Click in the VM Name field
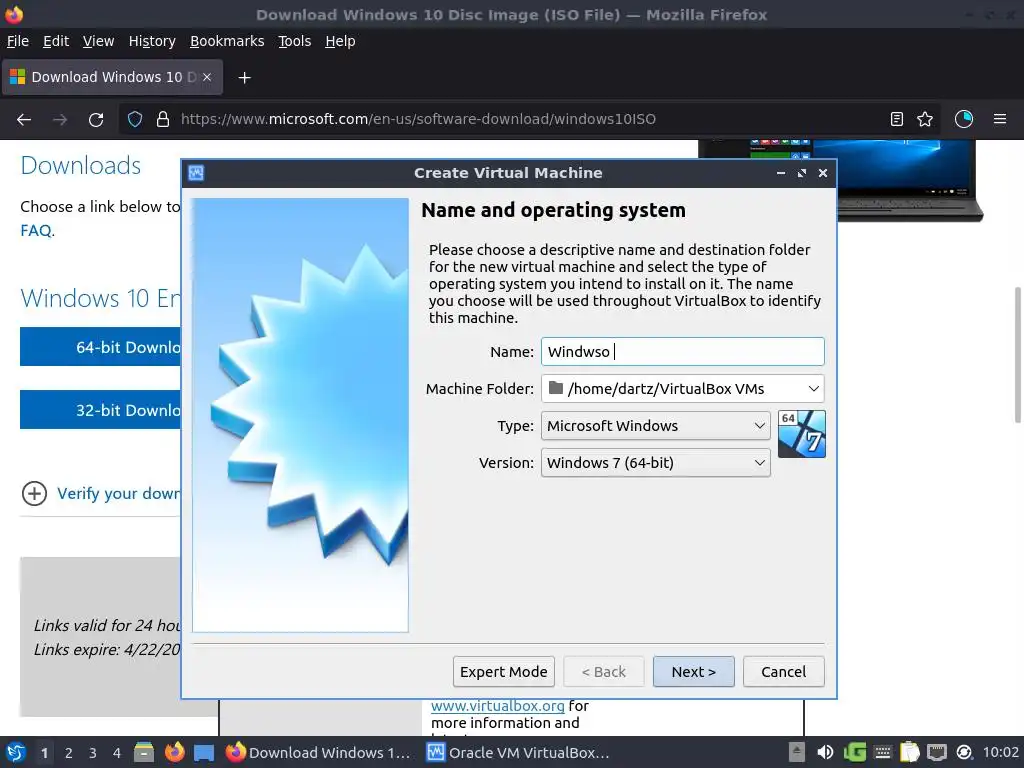Image resolution: width=1024 pixels, height=768 pixels. click(x=682, y=351)
